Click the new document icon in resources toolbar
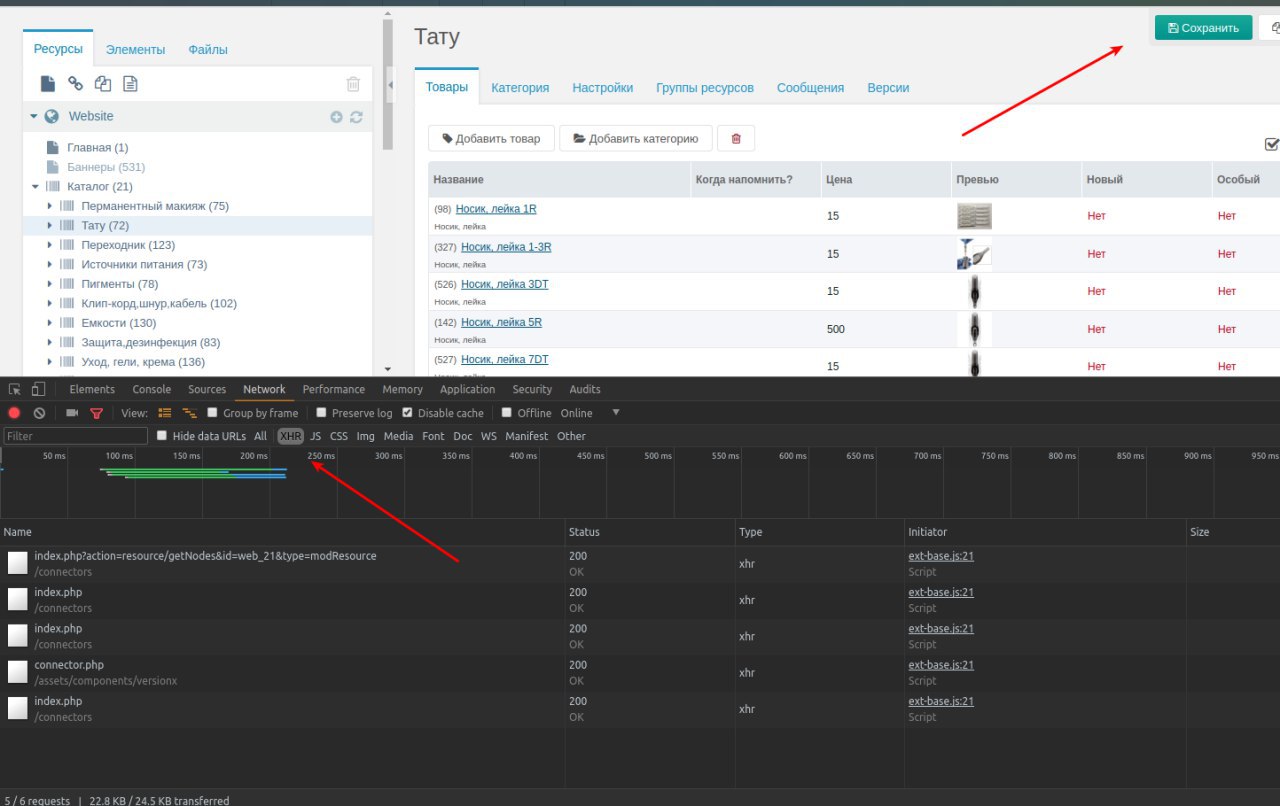The image size is (1280, 806). click(47, 84)
